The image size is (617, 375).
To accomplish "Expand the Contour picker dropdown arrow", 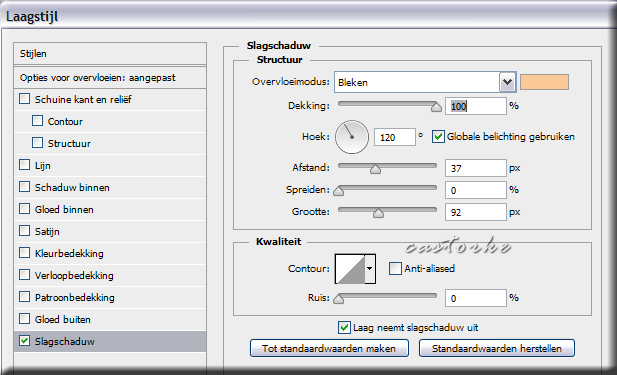I will (x=370, y=269).
